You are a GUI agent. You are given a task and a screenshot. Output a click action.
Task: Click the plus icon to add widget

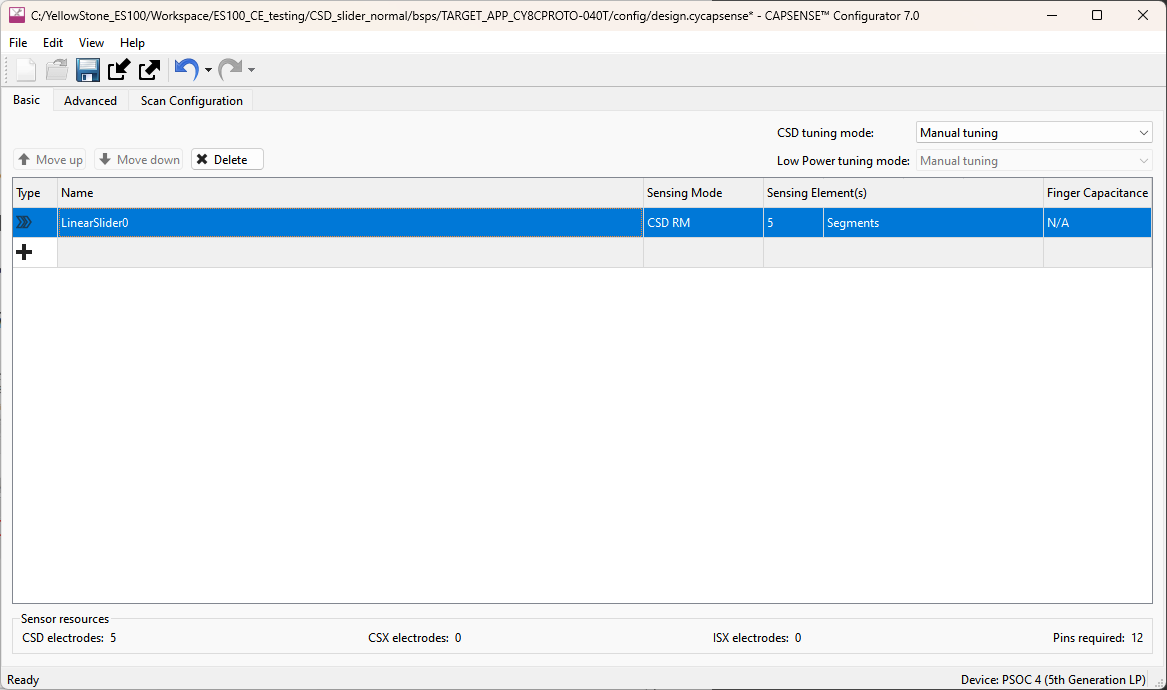click(x=25, y=253)
